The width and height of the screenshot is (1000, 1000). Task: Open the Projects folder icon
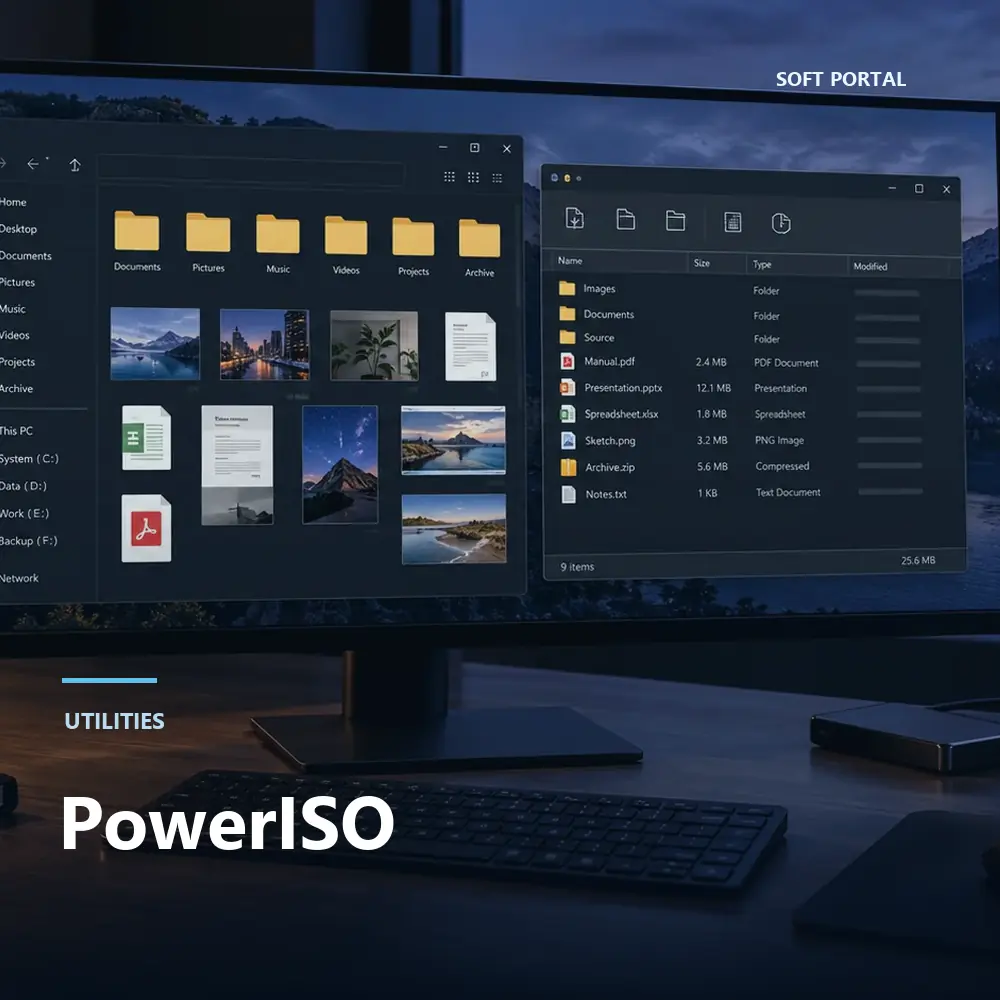click(413, 237)
